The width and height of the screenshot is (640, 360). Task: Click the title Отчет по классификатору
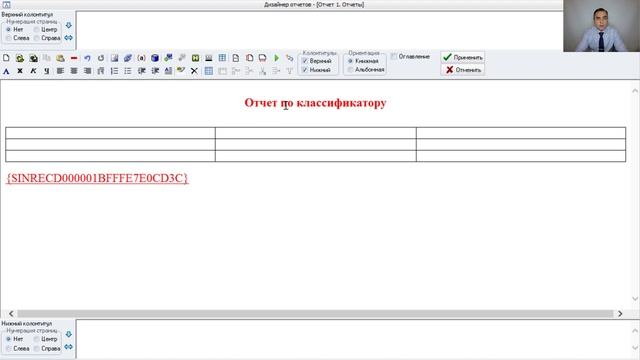click(x=315, y=103)
